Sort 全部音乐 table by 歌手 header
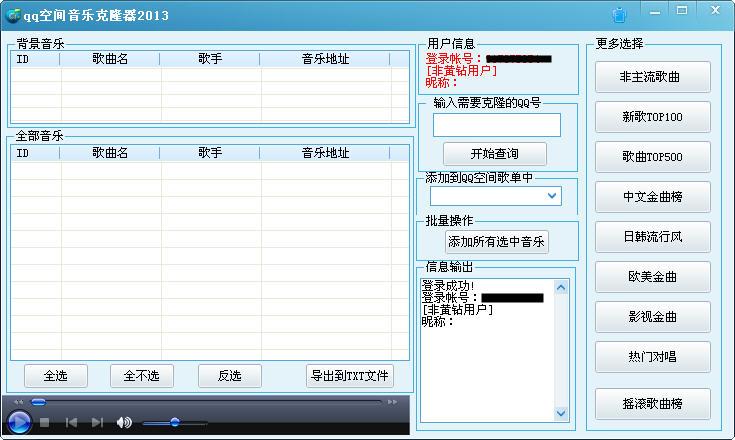Viewport: 735px width, 440px height. pos(210,153)
